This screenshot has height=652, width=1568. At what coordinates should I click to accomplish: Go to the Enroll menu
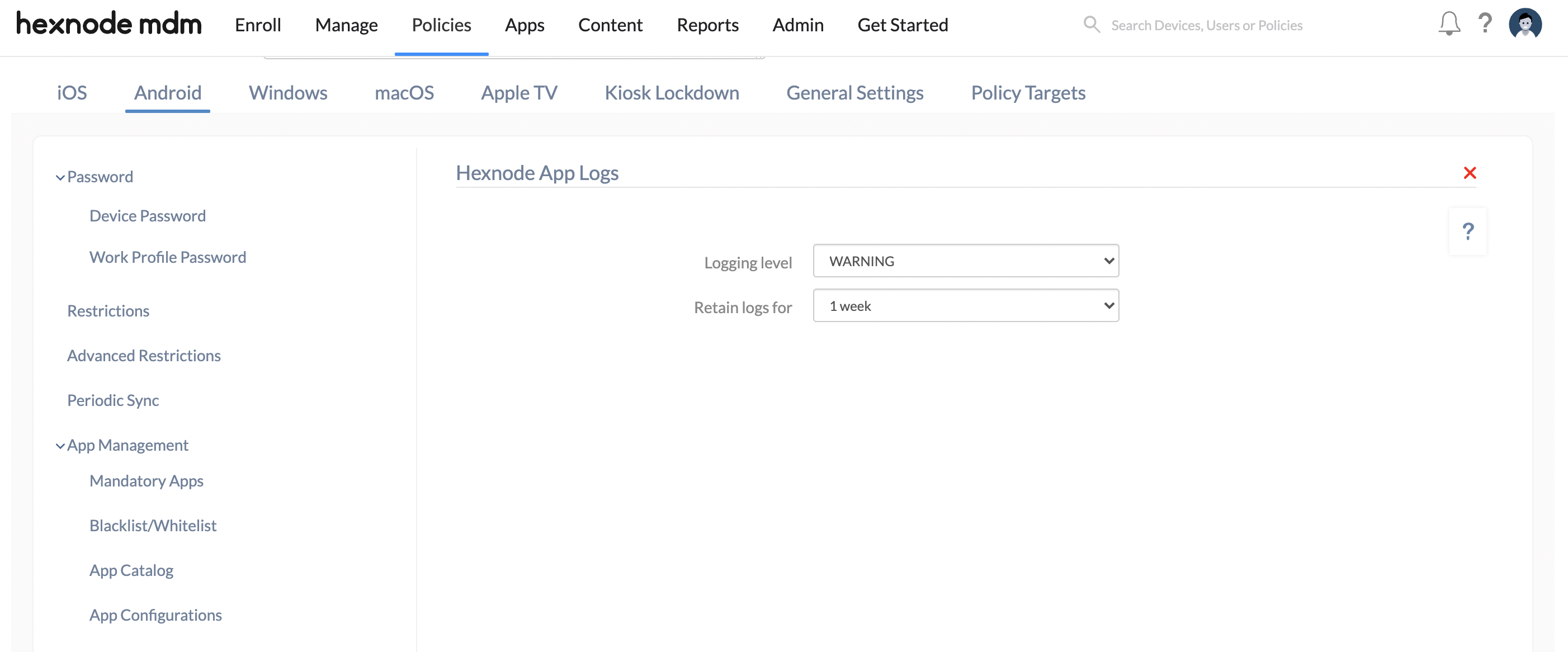point(257,25)
